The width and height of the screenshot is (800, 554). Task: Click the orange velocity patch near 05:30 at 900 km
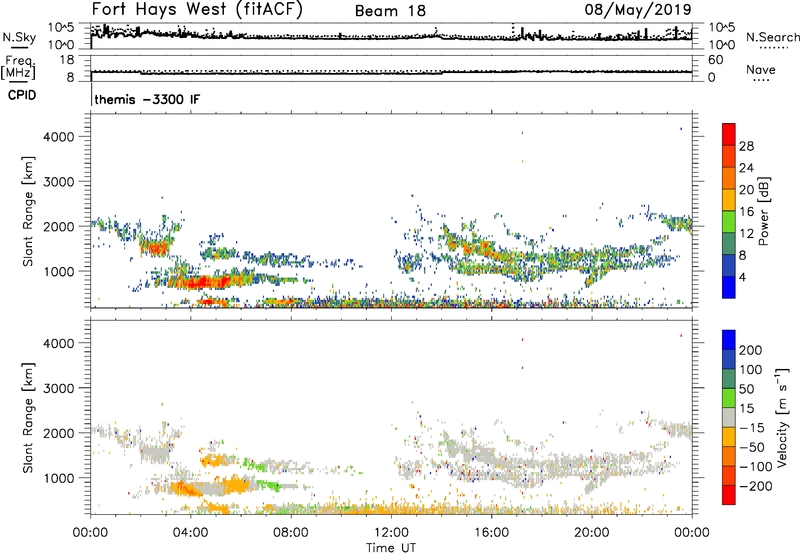(x=235, y=483)
